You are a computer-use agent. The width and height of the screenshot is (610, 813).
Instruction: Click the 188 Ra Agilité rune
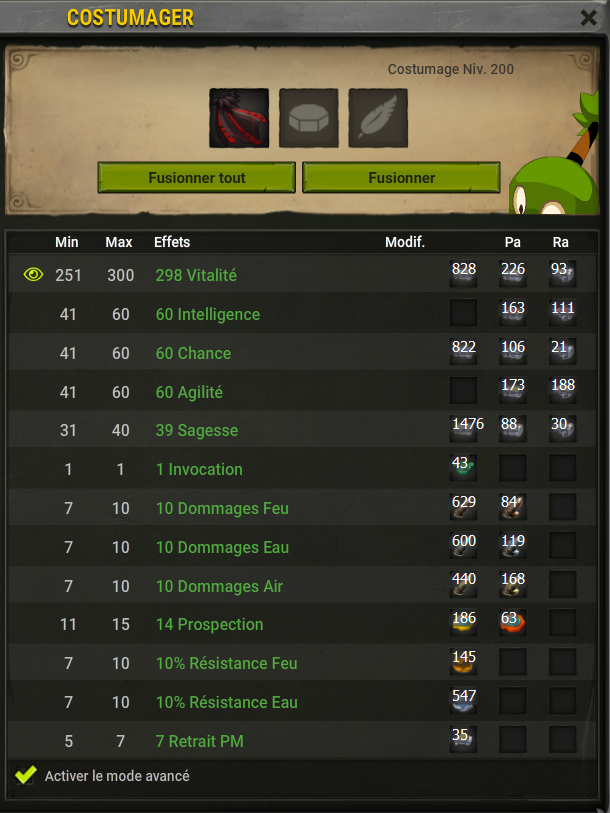563,390
